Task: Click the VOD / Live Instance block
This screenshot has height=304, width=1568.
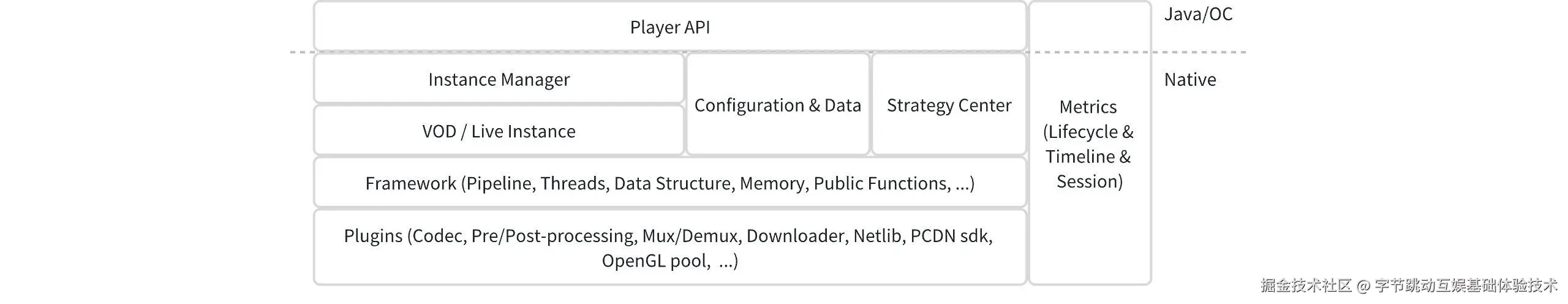Action: (499, 131)
